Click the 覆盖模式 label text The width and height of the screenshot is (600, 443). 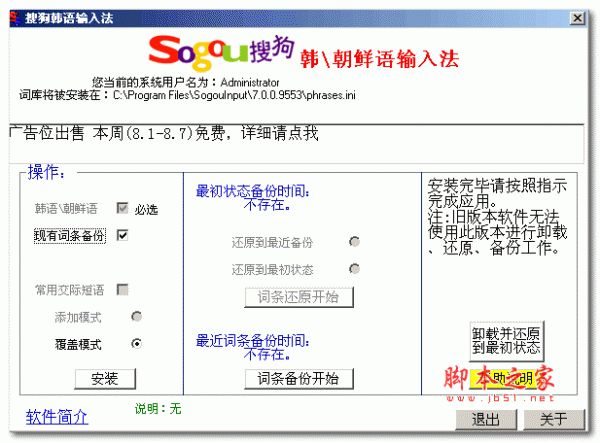(78, 344)
